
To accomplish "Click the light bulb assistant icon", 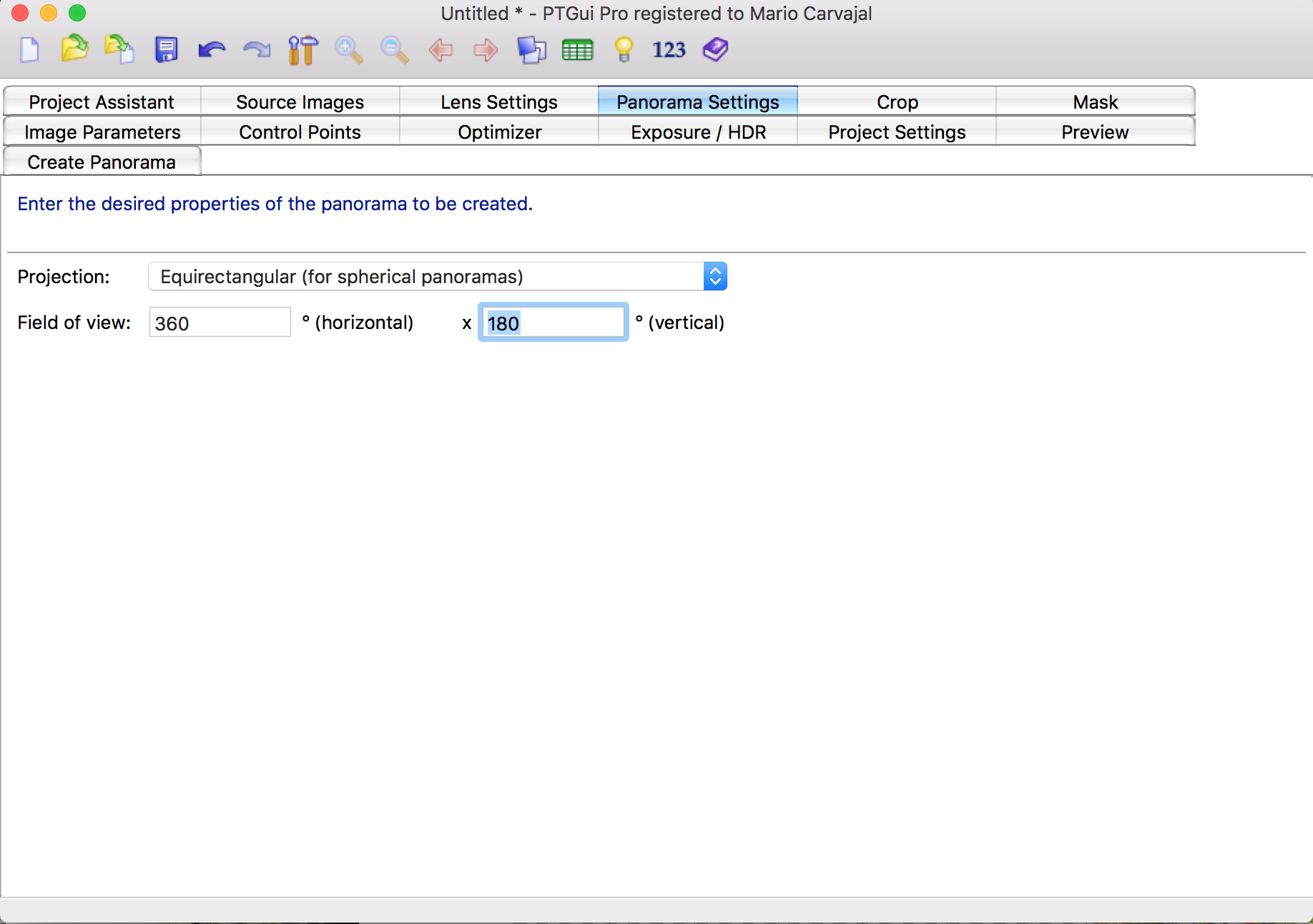I will pyautogui.click(x=624, y=49).
